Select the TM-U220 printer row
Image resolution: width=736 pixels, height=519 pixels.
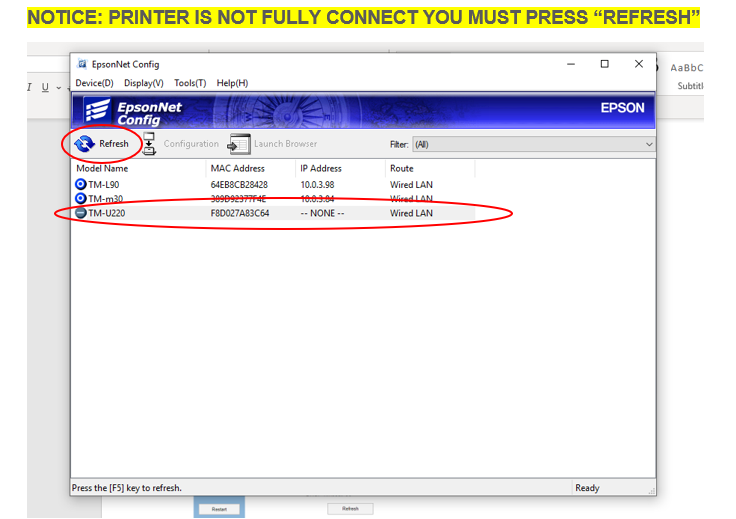point(275,213)
